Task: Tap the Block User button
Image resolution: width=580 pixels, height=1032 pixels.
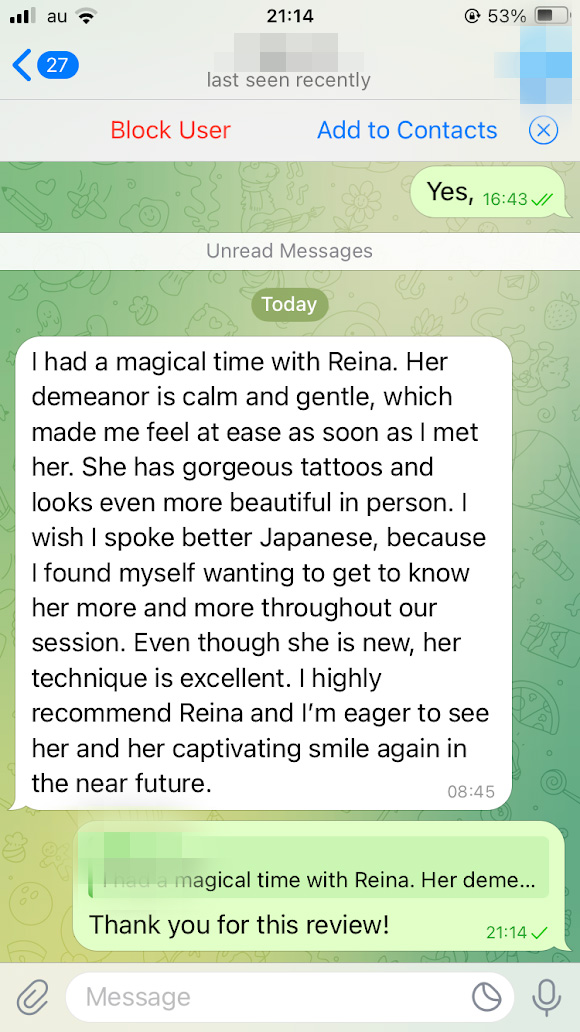Action: [171, 130]
